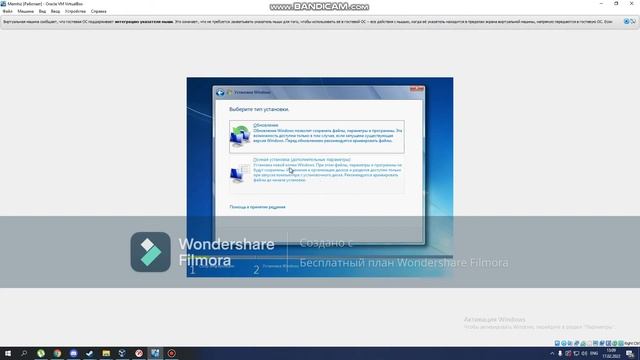Show hidden tray icons chevron
Image resolution: width=640 pixels, height=360 pixels.
pos(552,353)
